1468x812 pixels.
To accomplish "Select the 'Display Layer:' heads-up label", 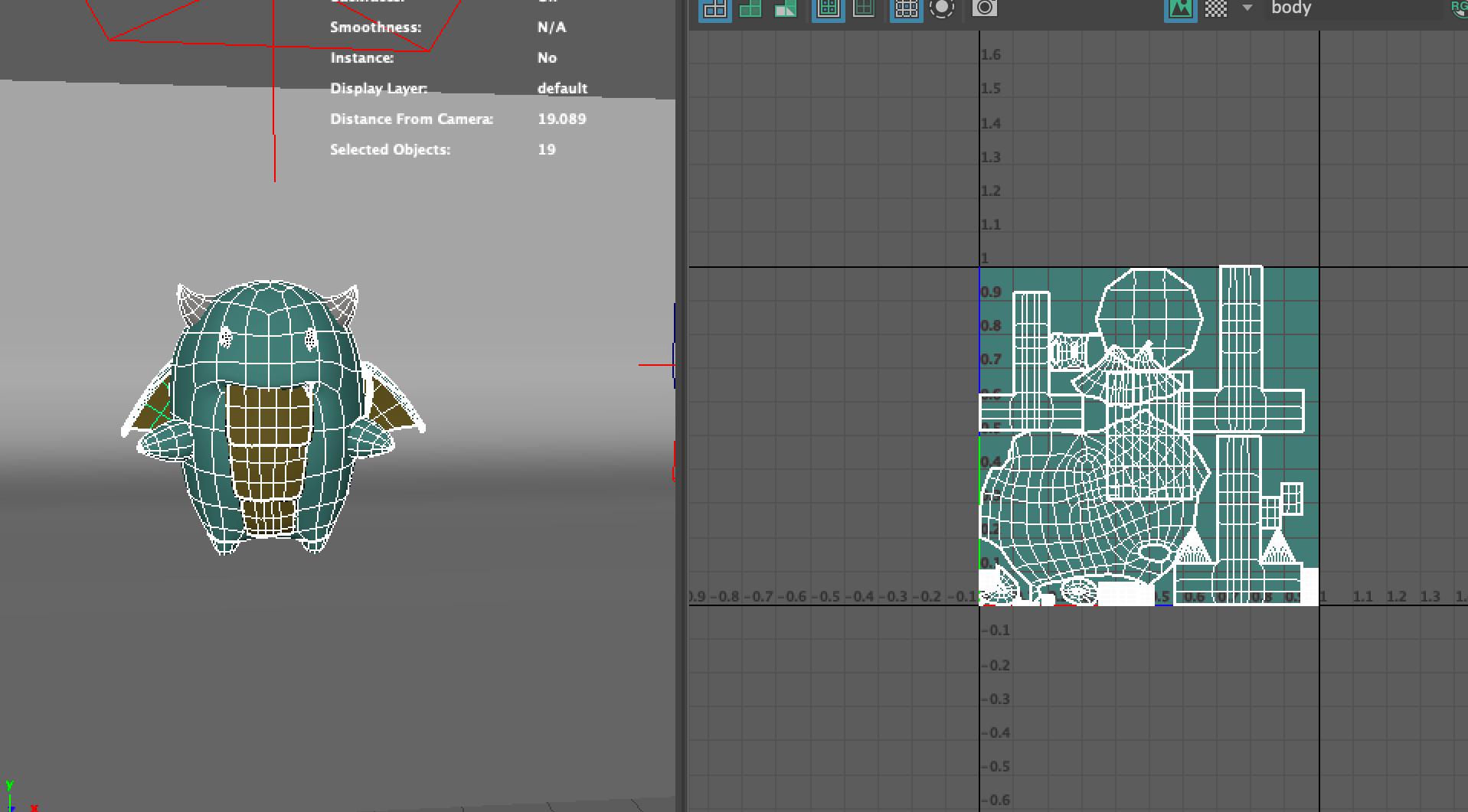I will point(378,89).
